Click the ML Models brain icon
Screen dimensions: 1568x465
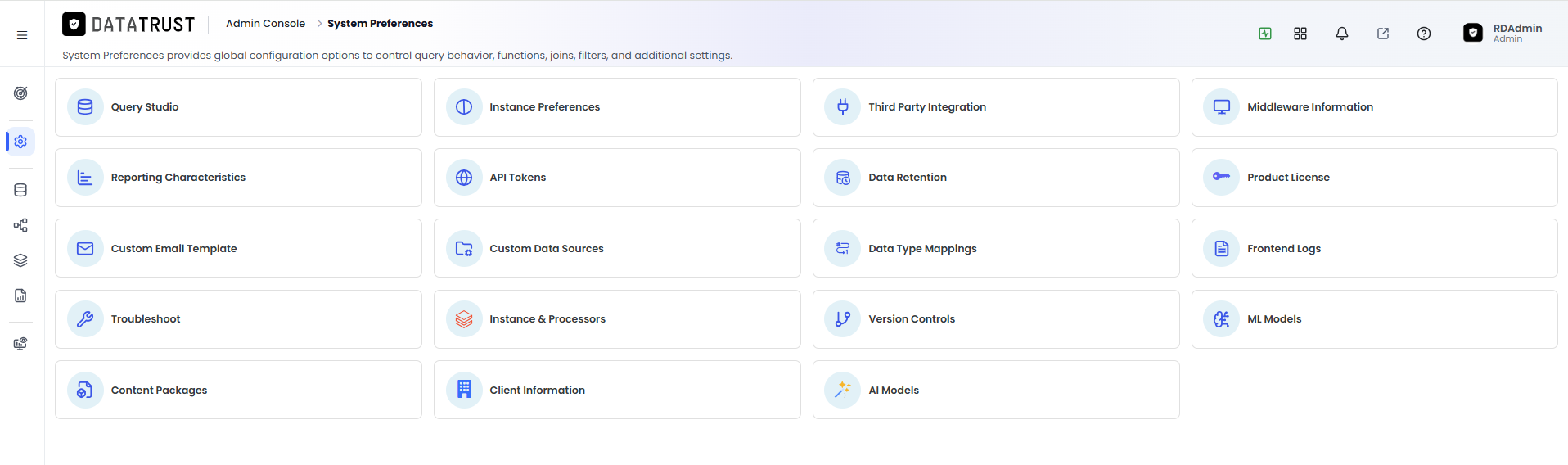pyautogui.click(x=1222, y=319)
